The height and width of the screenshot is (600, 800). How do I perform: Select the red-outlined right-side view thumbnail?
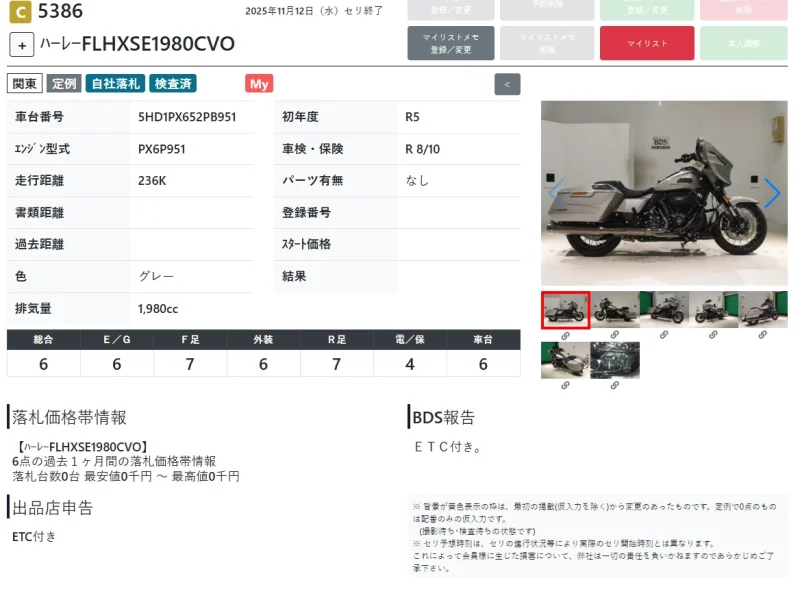click(x=565, y=310)
